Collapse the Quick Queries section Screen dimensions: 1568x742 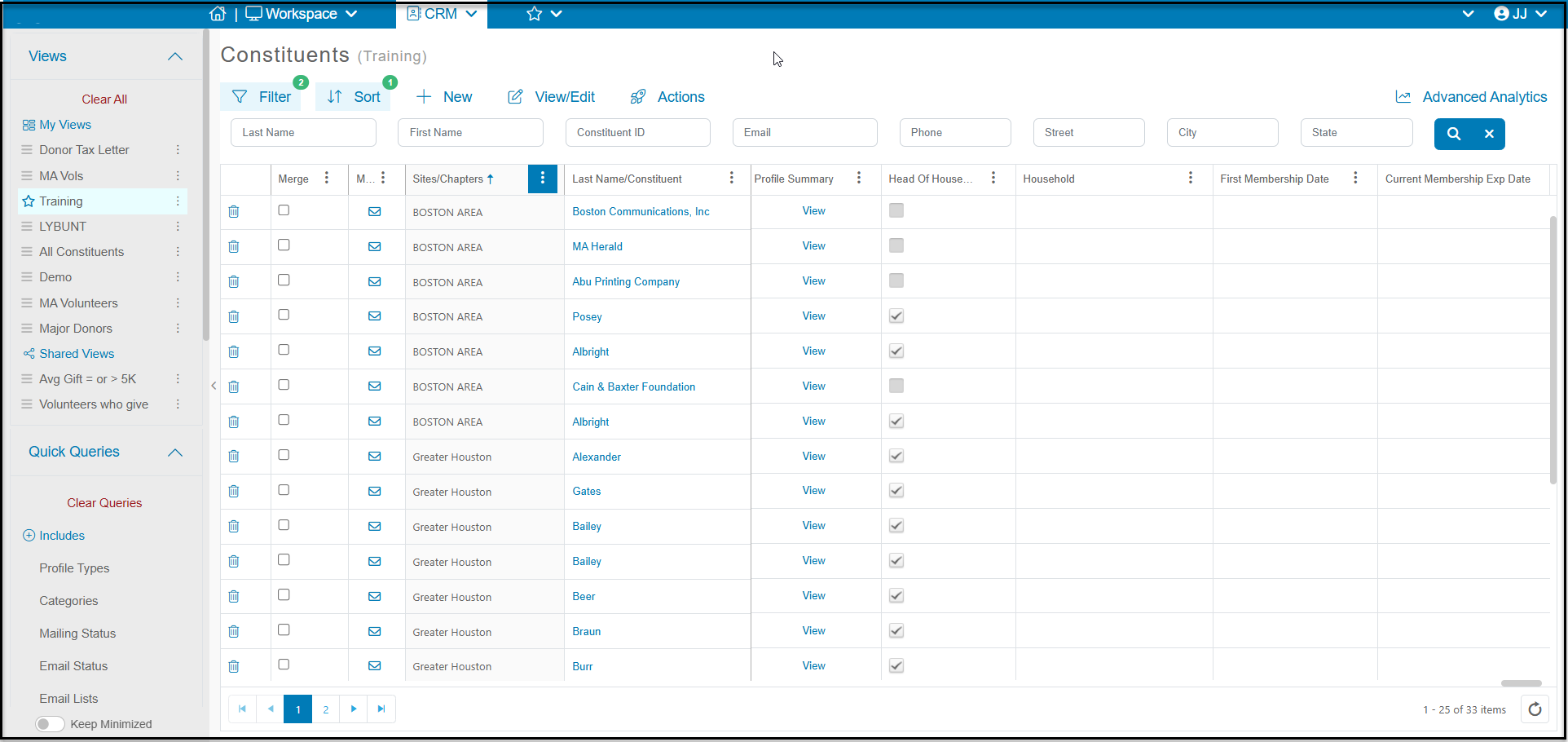click(175, 453)
